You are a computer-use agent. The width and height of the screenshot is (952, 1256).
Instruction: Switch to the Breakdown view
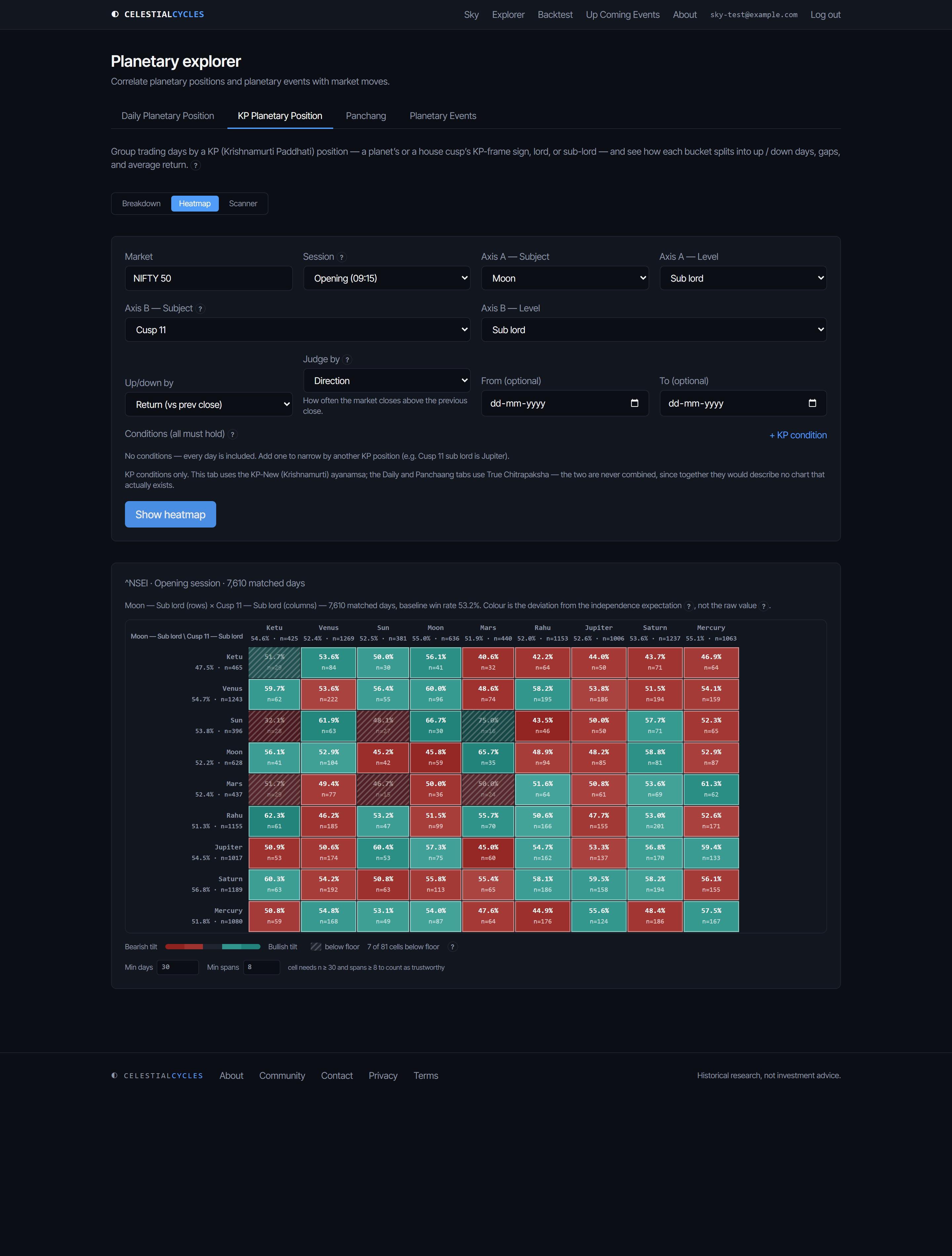pyautogui.click(x=141, y=203)
